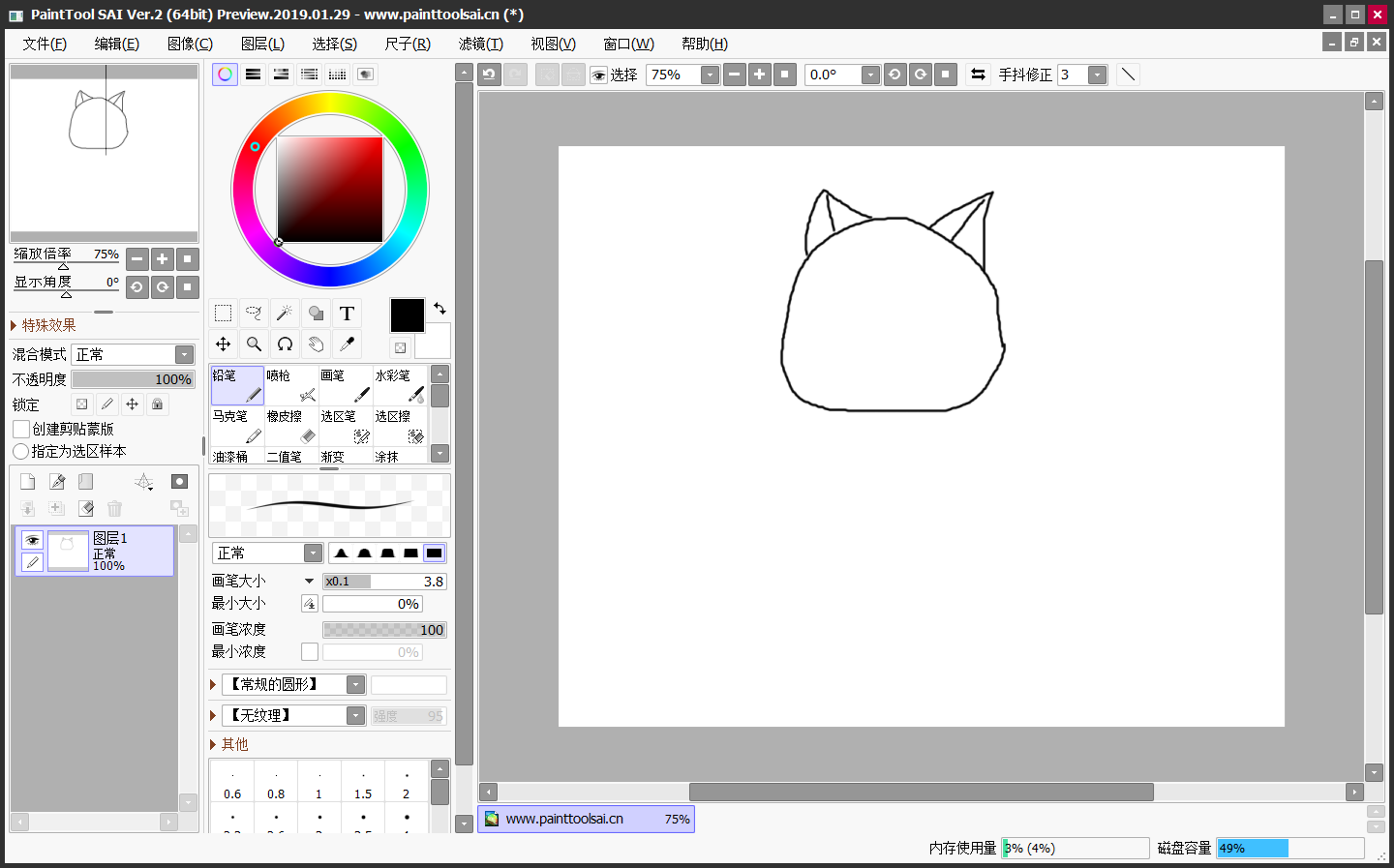
Task: Choose the 橡皮擦 eraser tool
Action: (291, 427)
